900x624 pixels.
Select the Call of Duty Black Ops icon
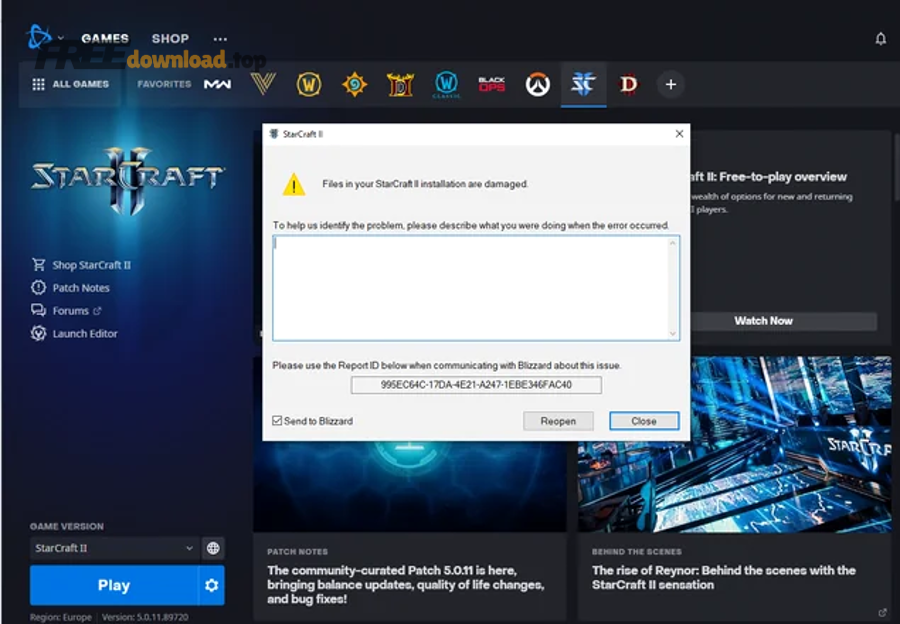coord(491,85)
